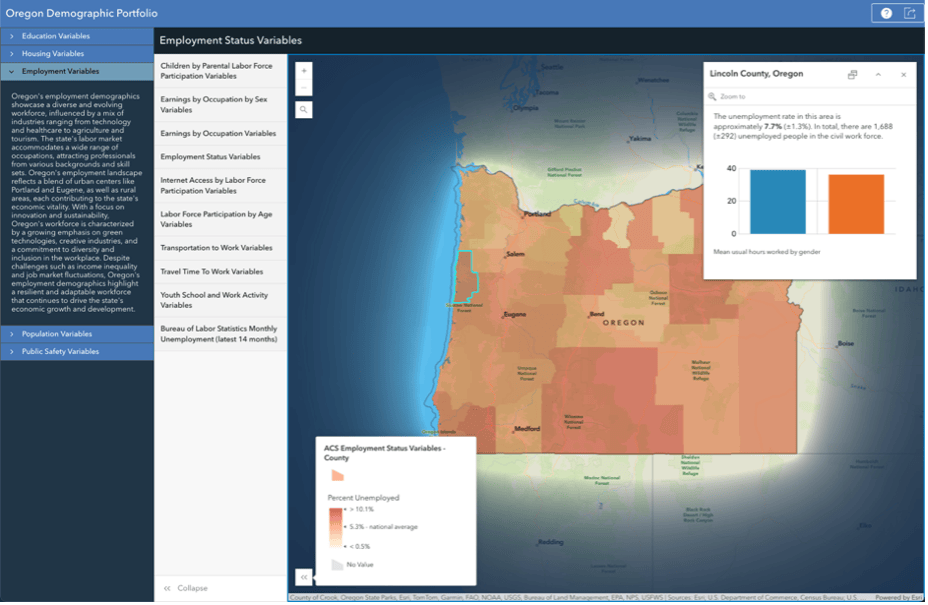Image resolution: width=928 pixels, height=605 pixels.
Task: Open the map search tool
Action: (x=304, y=110)
